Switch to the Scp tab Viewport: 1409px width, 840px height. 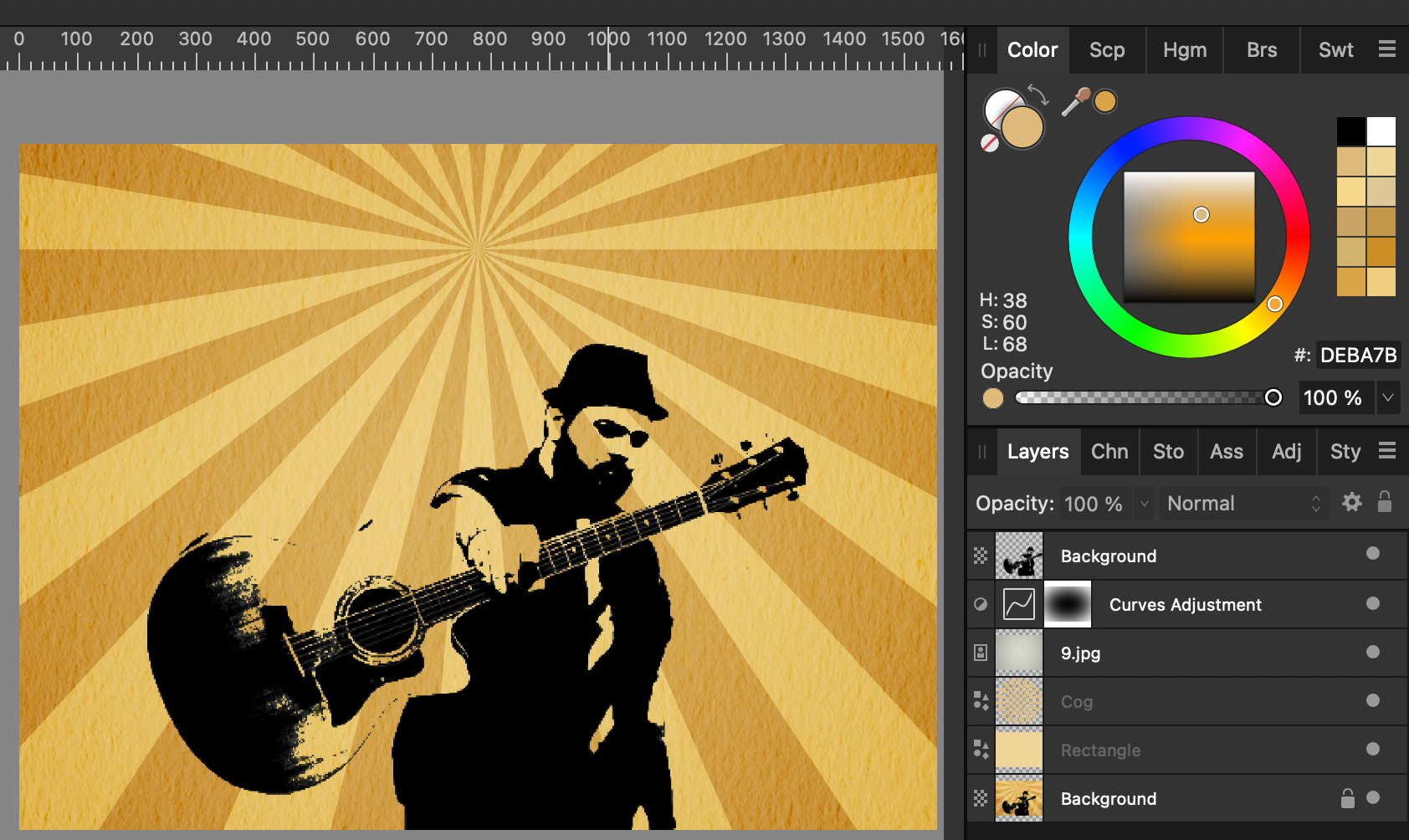pos(1107,50)
